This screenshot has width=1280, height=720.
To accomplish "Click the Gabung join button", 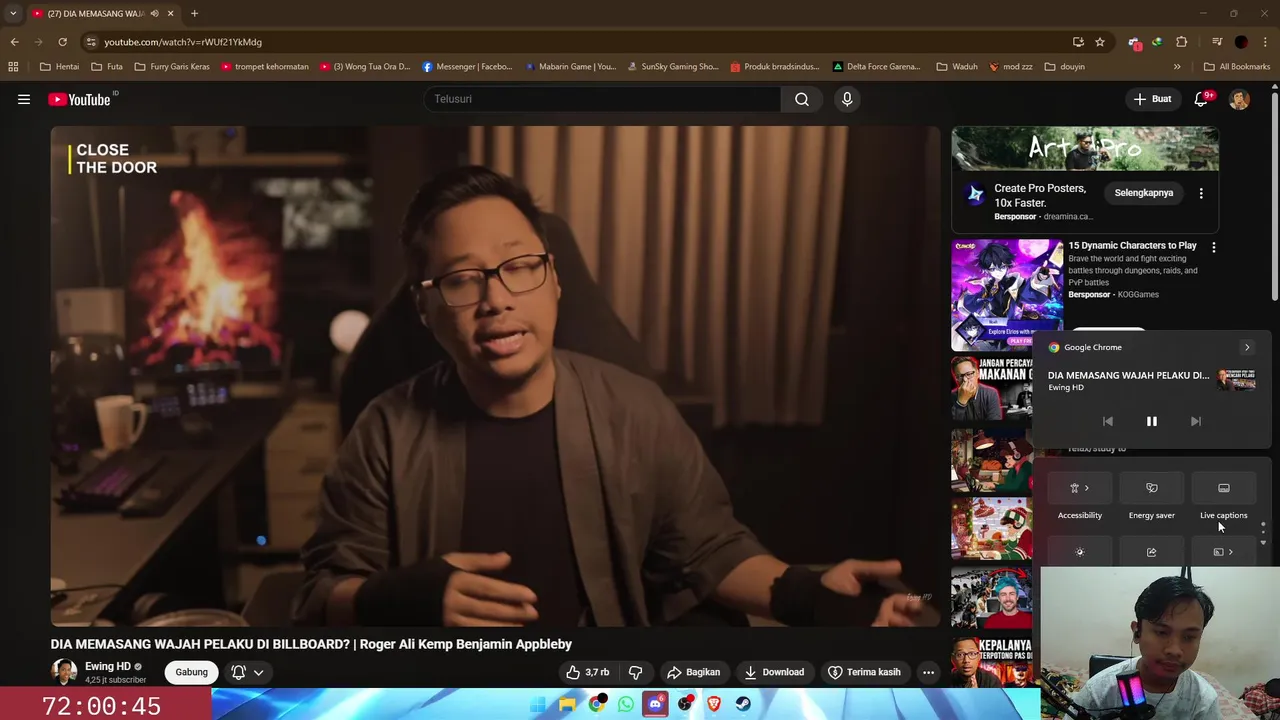I will 191,672.
